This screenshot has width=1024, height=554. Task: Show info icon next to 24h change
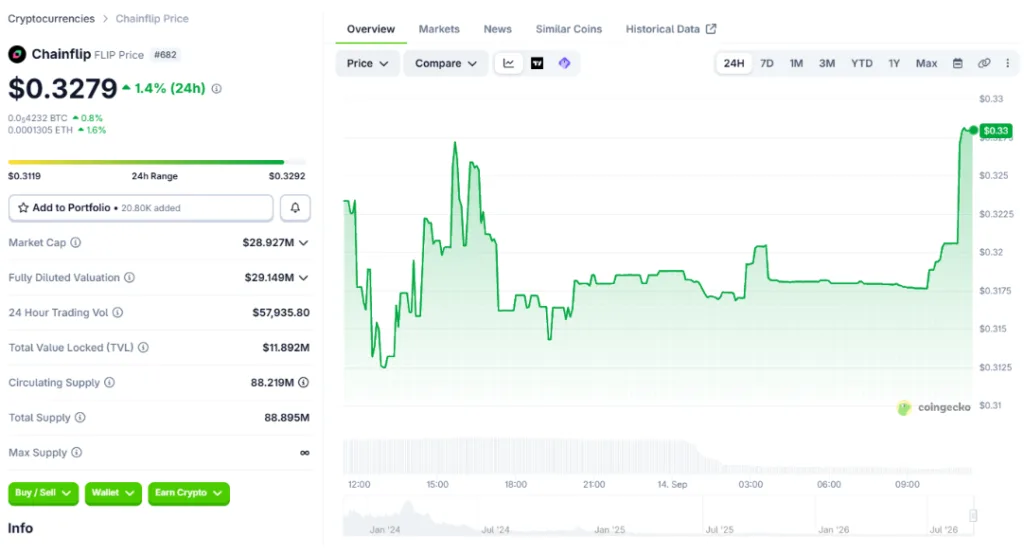click(x=216, y=88)
